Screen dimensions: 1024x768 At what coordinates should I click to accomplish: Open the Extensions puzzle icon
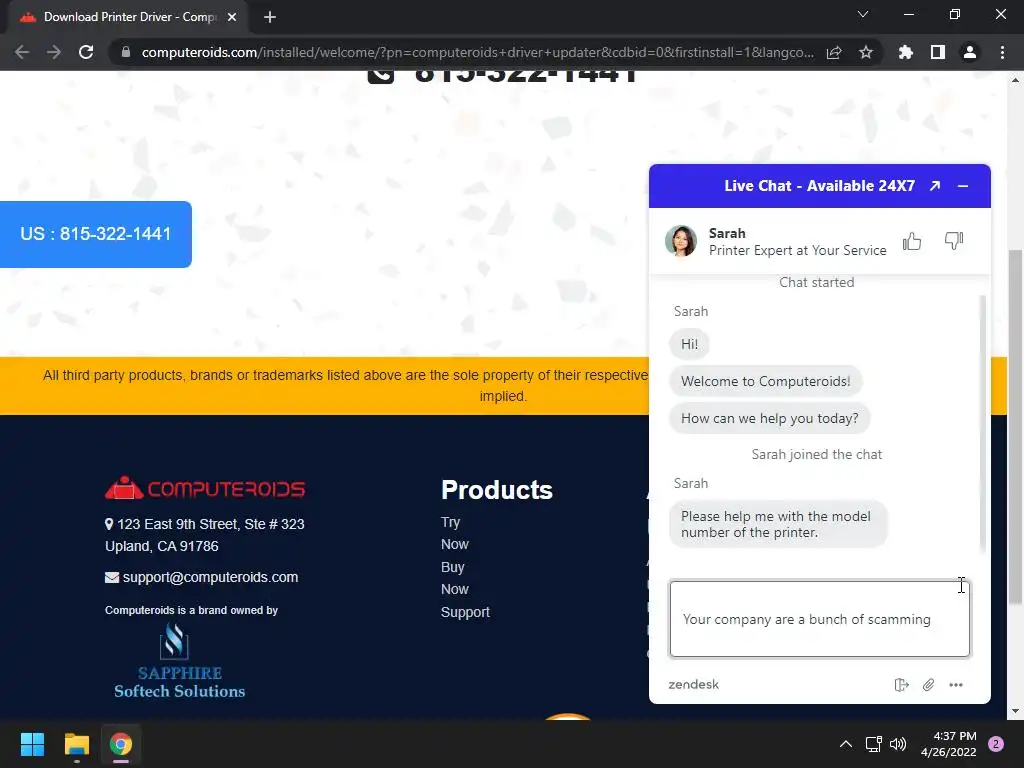click(x=906, y=52)
